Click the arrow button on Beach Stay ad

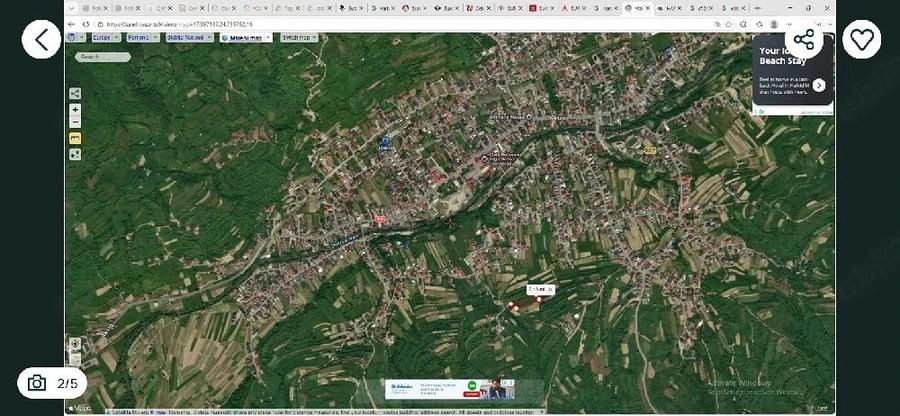click(x=819, y=85)
